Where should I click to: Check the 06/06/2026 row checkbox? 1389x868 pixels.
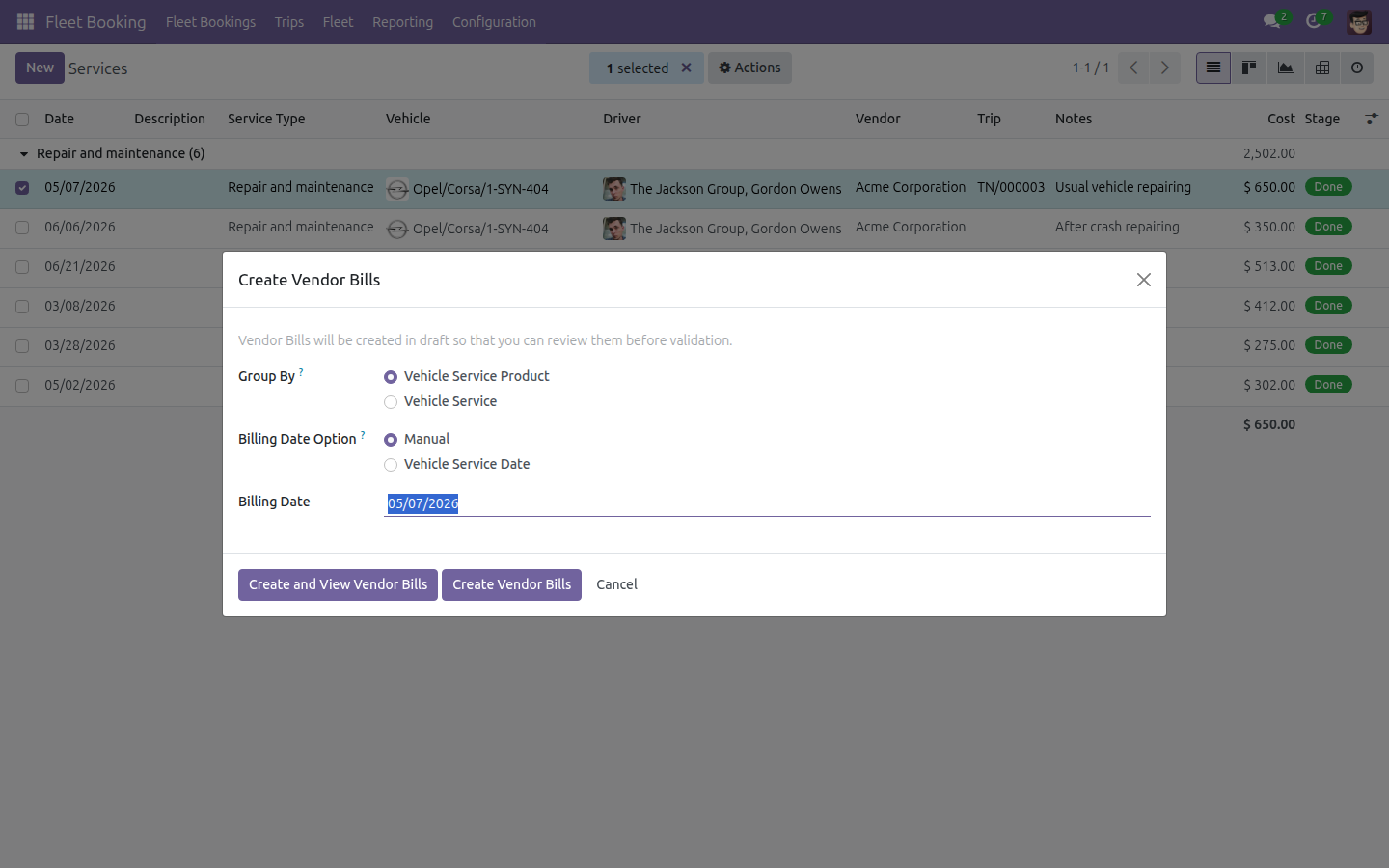pyautogui.click(x=22, y=228)
